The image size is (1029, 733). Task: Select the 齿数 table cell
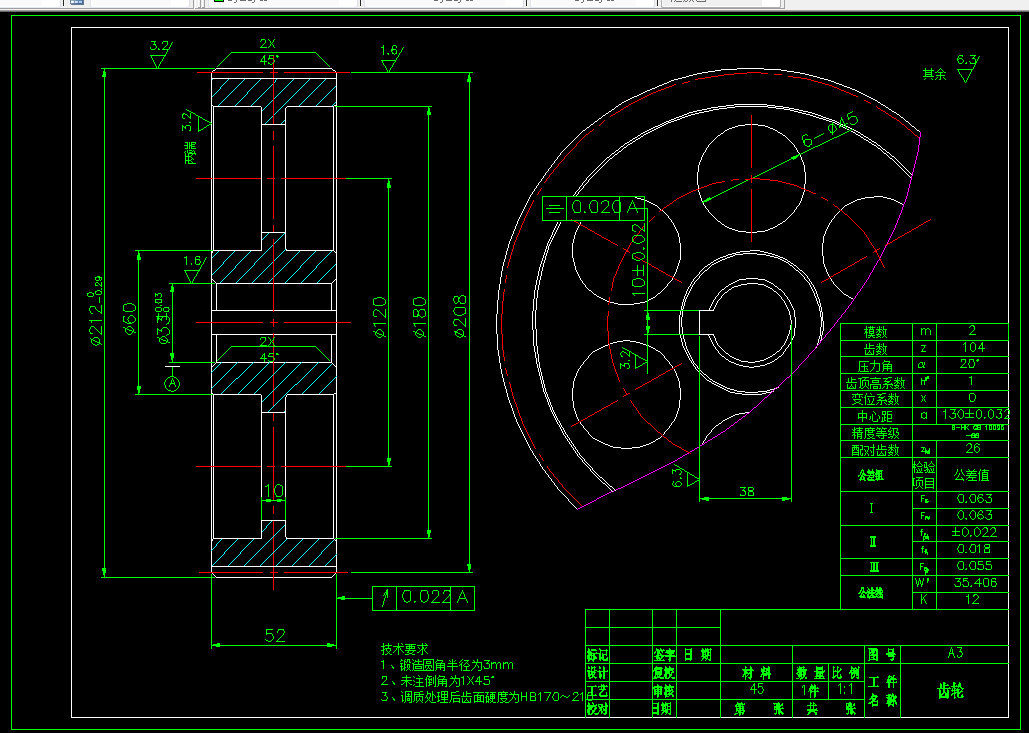click(x=876, y=348)
